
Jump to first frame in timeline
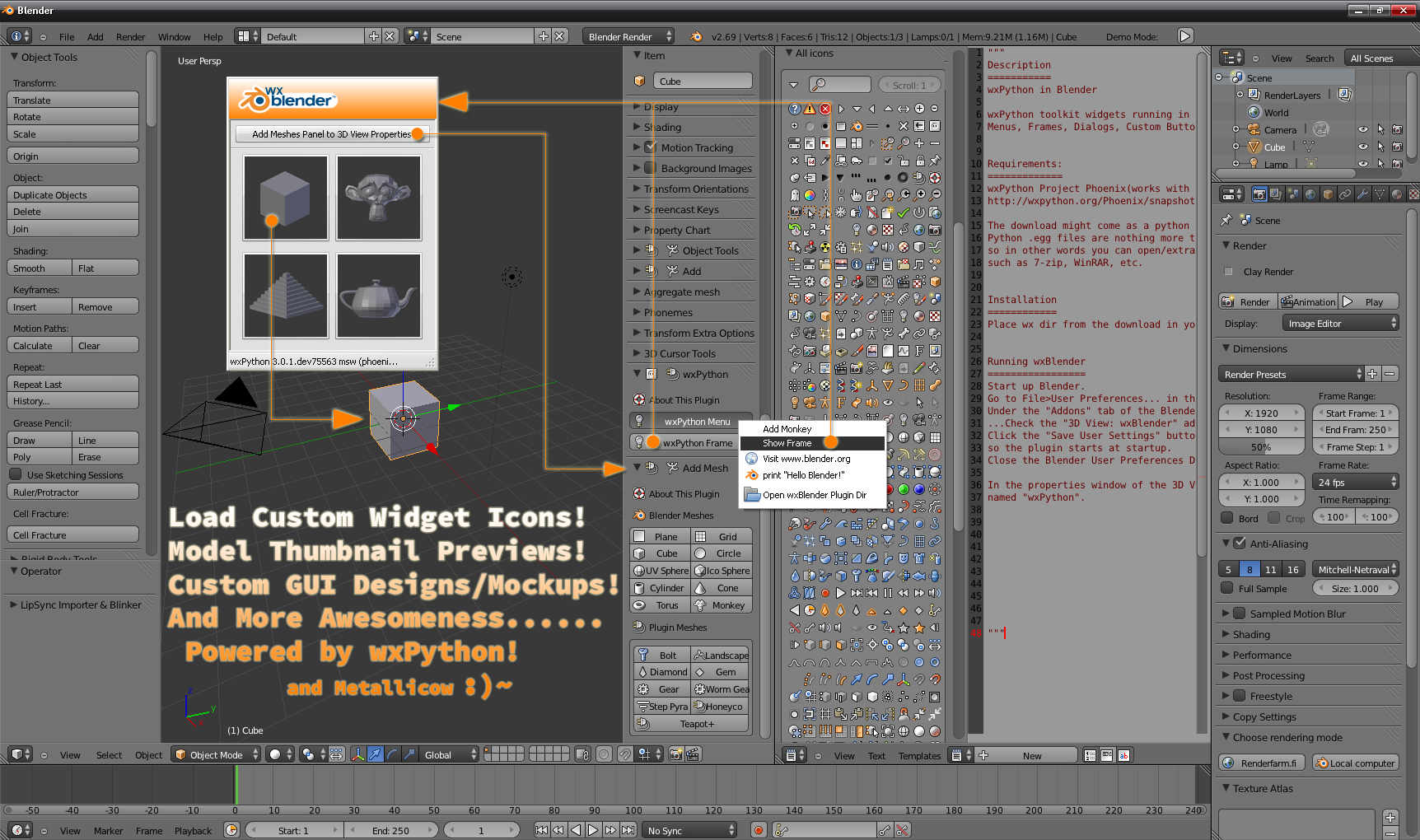(x=541, y=830)
